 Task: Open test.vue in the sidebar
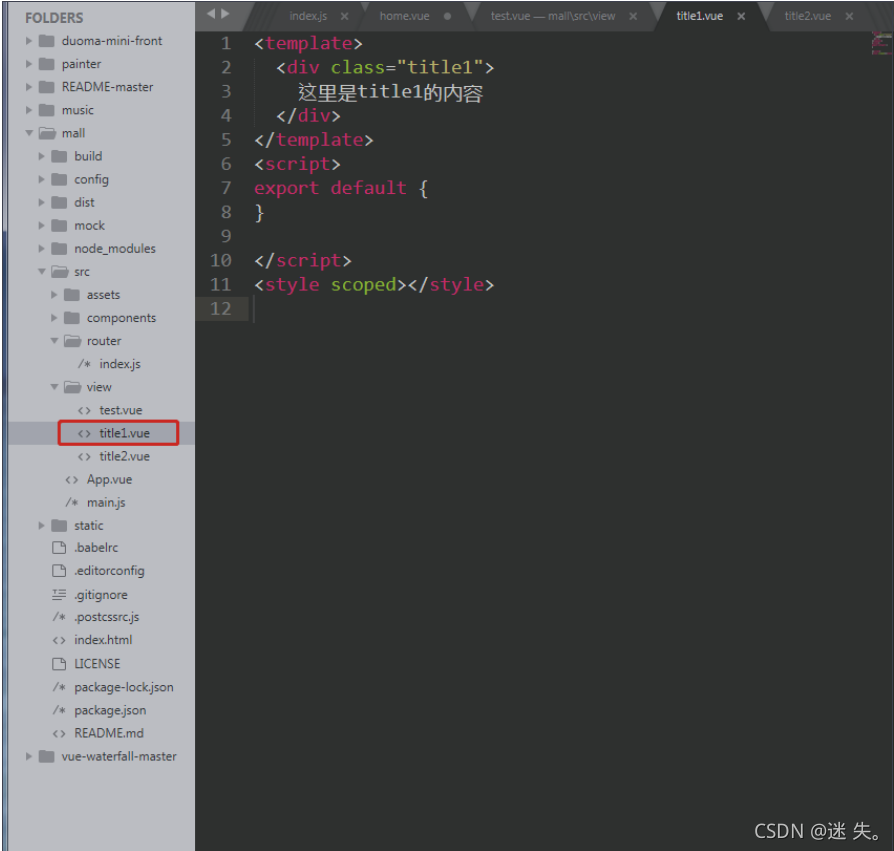pos(121,410)
